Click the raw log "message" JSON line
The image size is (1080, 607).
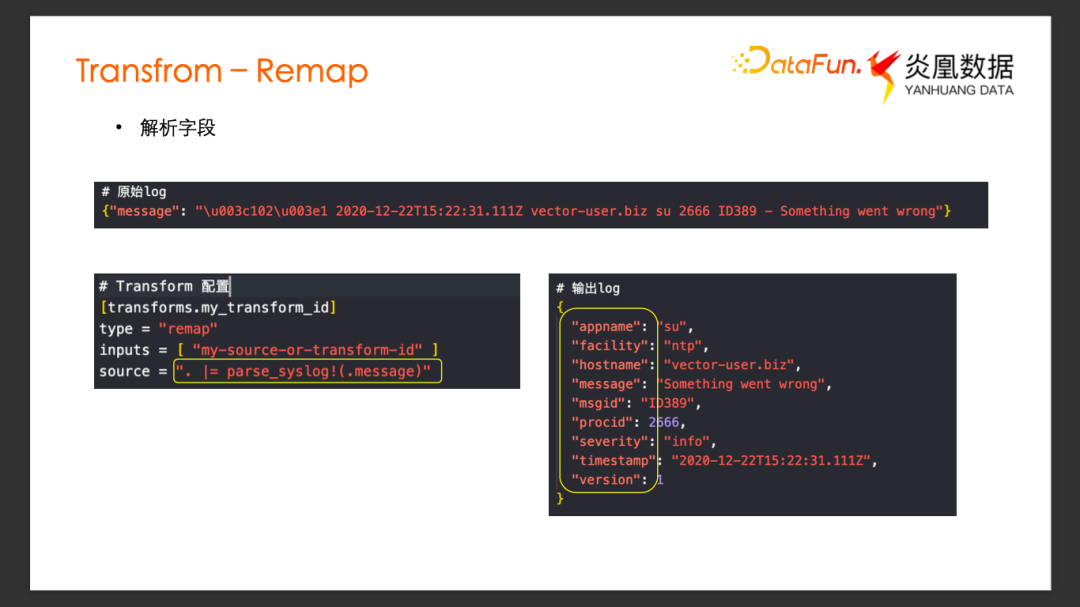[526, 212]
